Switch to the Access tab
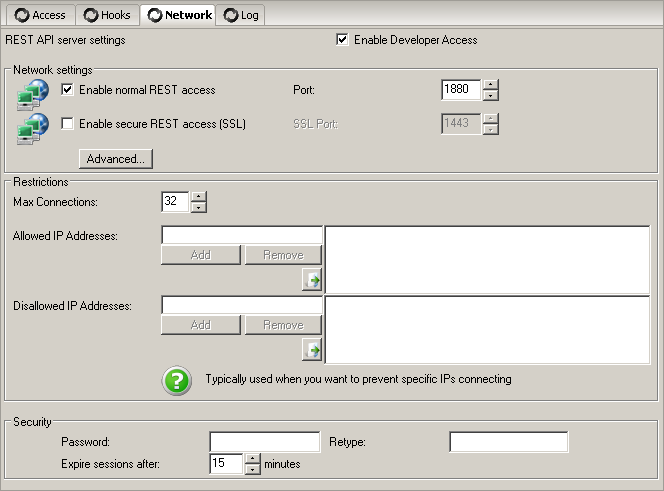This screenshot has width=664, height=491. 38,15
